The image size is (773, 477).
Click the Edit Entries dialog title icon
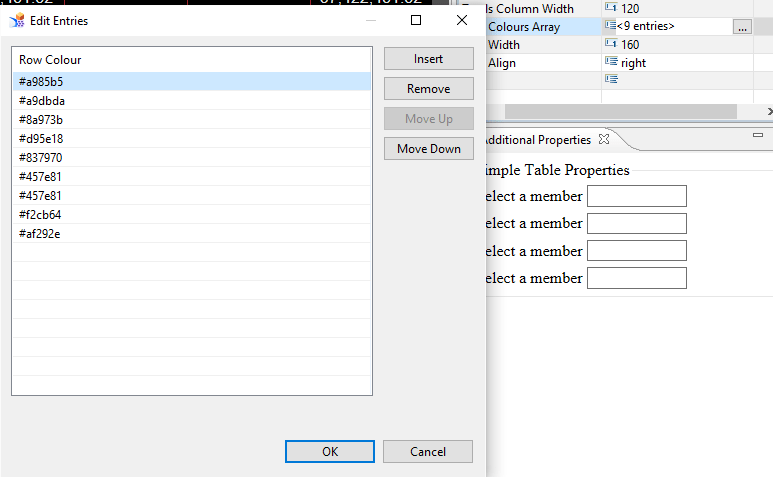pos(17,20)
